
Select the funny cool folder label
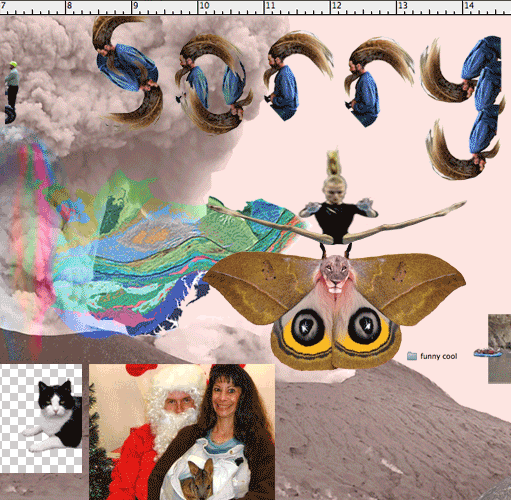(x=439, y=356)
